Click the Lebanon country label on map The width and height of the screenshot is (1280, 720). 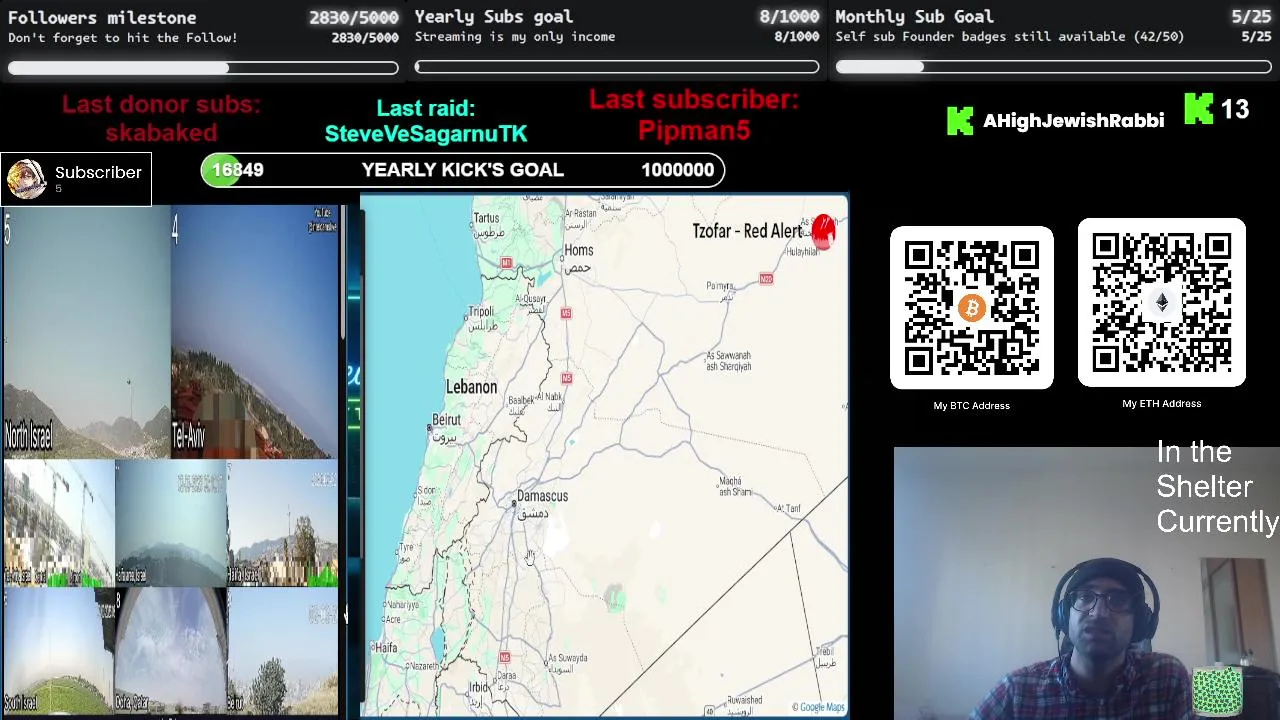click(x=471, y=387)
